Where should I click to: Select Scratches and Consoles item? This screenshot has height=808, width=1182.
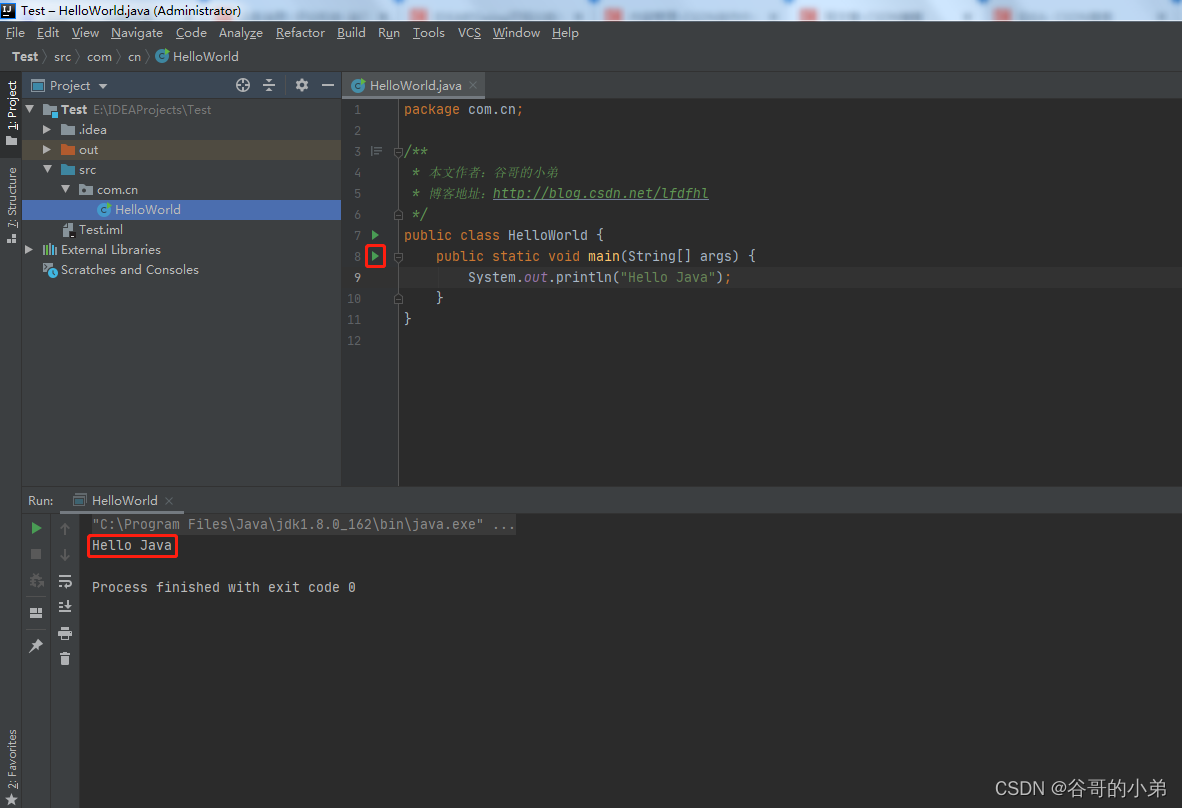coord(130,269)
